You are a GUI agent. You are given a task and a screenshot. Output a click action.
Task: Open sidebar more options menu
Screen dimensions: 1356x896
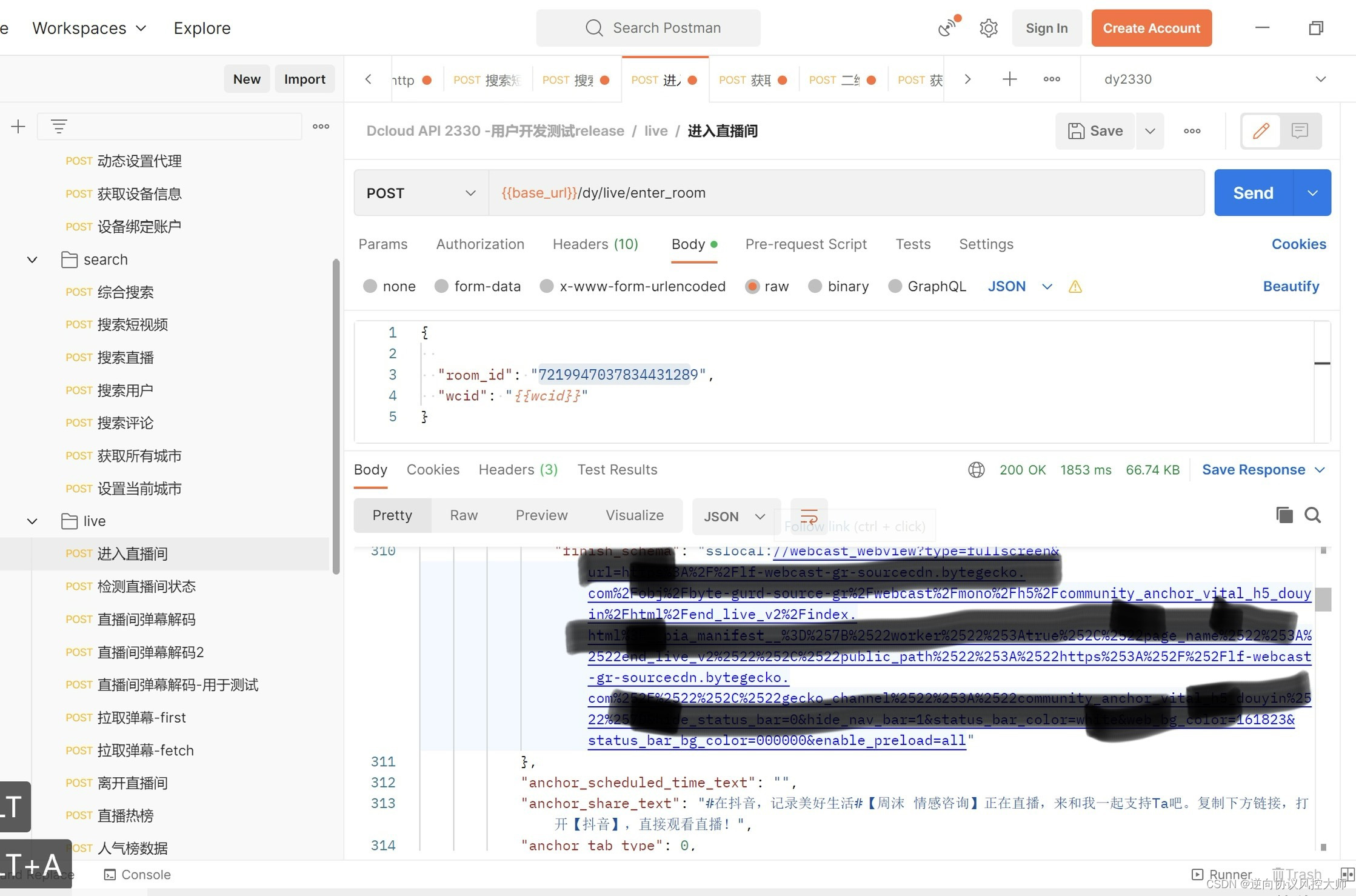pos(321,126)
